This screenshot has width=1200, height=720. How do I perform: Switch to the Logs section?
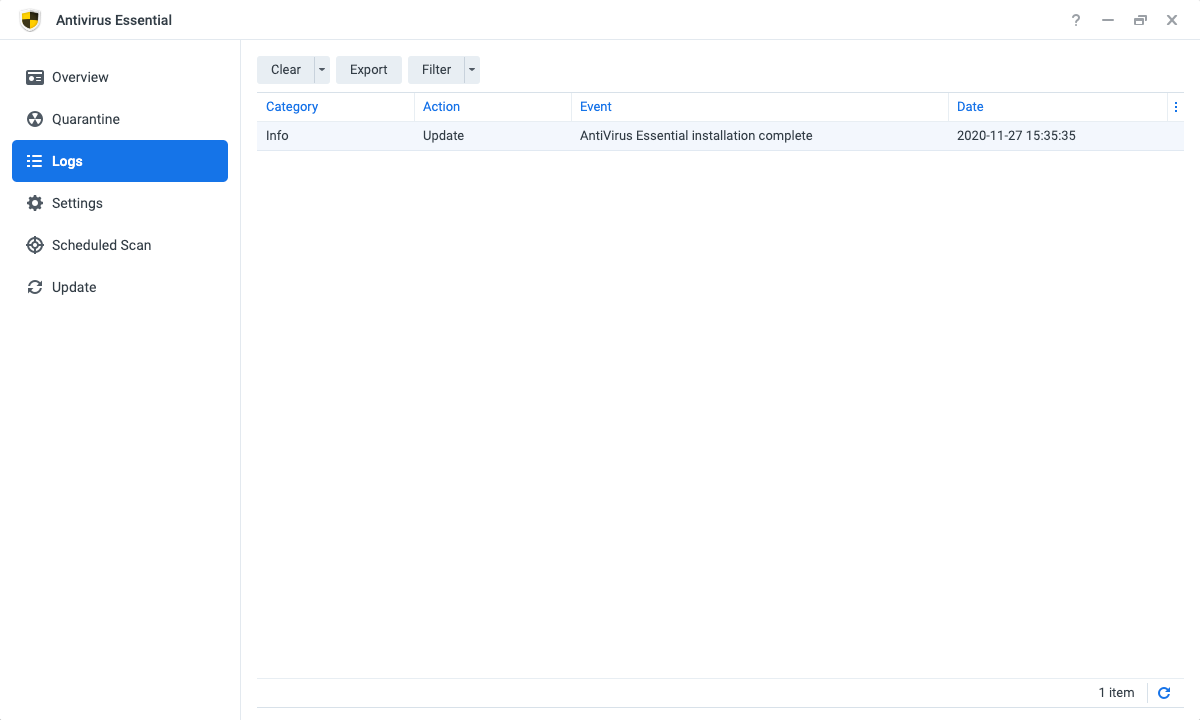(x=120, y=161)
